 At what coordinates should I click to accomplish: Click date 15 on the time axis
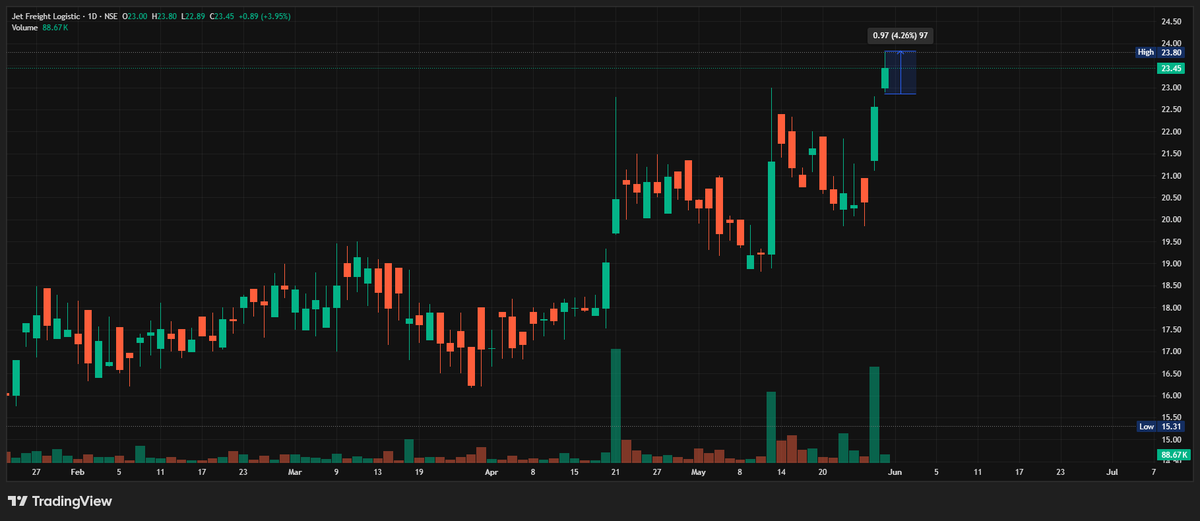point(574,470)
